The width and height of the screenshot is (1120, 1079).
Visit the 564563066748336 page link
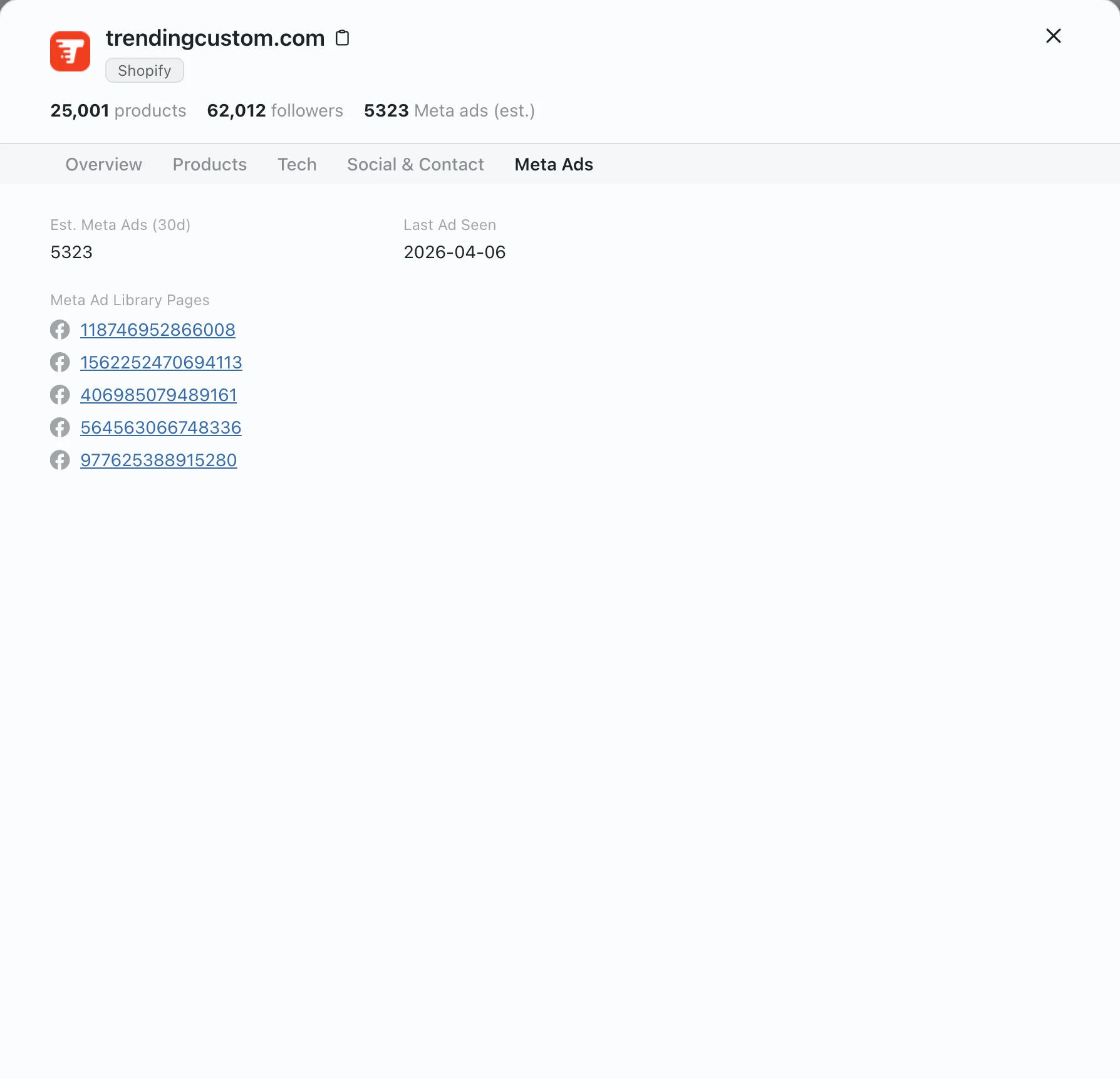160,427
